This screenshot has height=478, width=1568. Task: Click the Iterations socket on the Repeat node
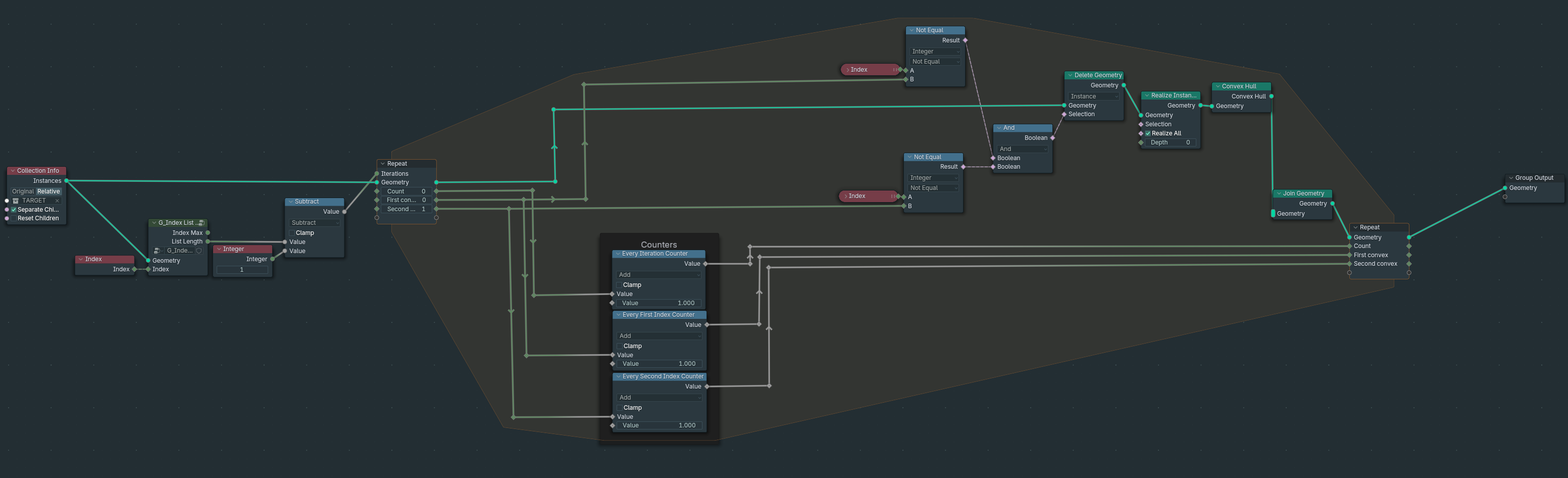[377, 173]
